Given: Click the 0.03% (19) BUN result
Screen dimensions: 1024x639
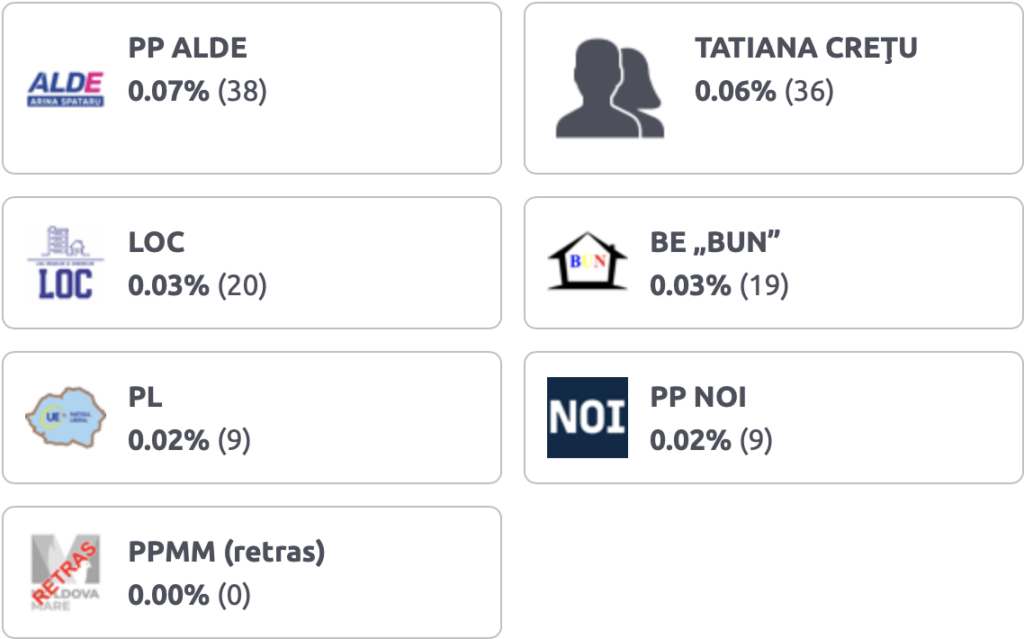Looking at the screenshot, I should click(x=719, y=286).
